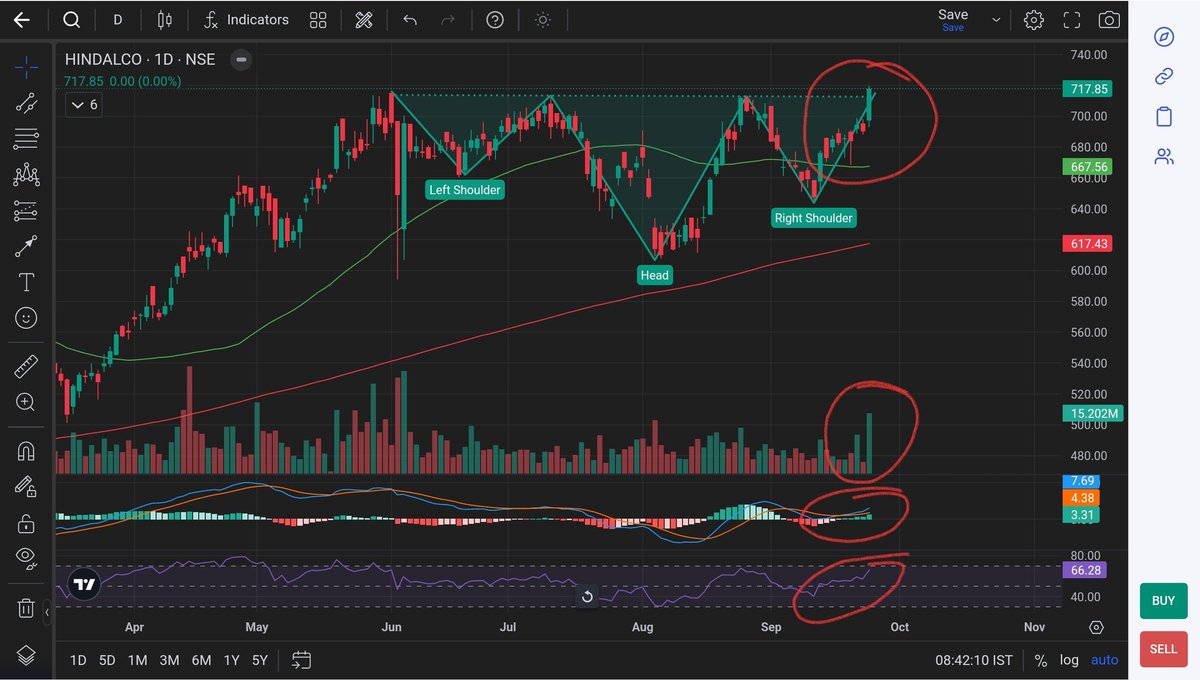The width and height of the screenshot is (1200, 680).
Task: Open drawing tools pencil-ruler icon
Action: pyautogui.click(x=364, y=20)
